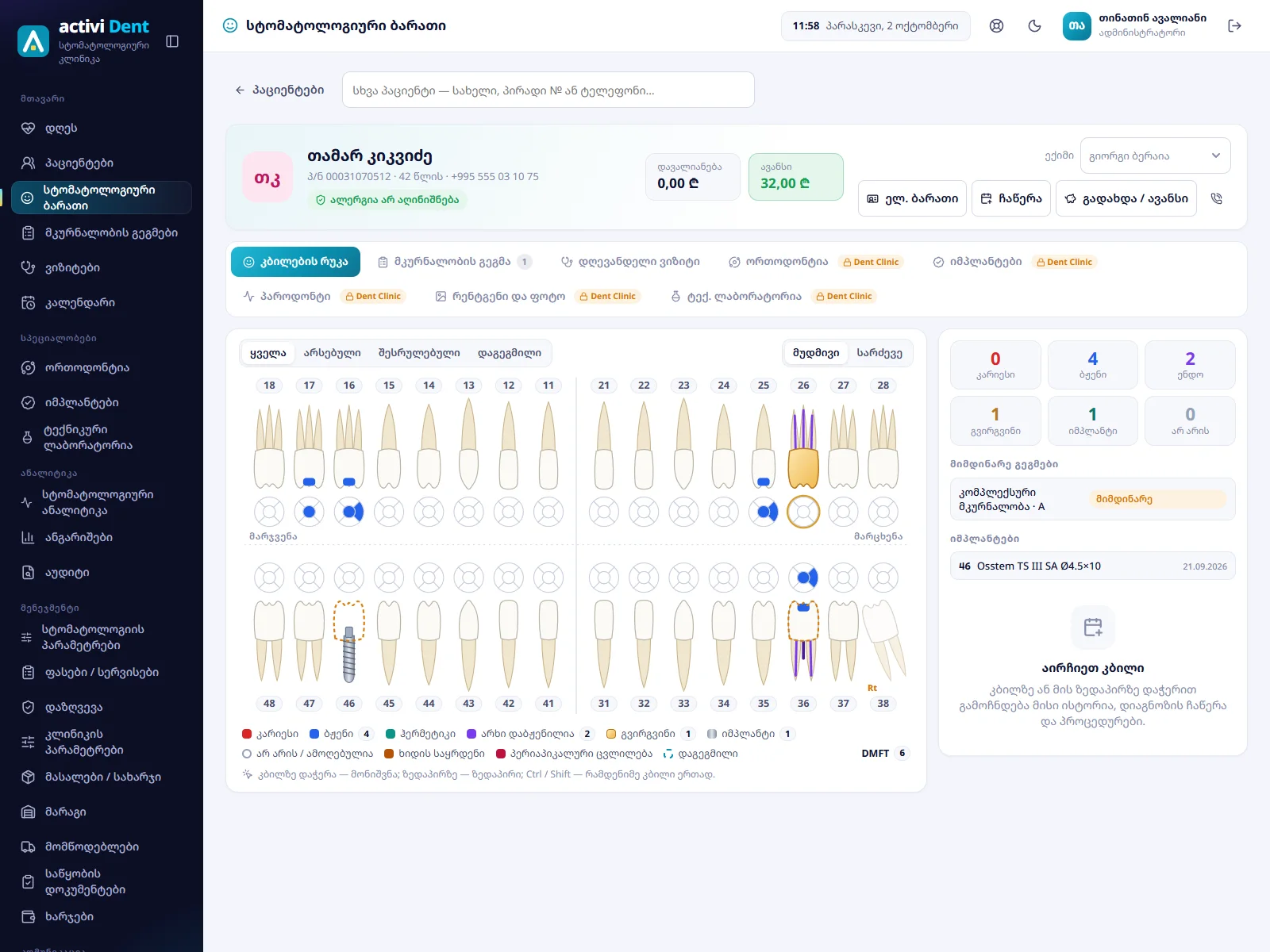Viewport: 1270px width, 952px height.
Task: Open the ორთოდონტია tab
Action: tap(814, 262)
